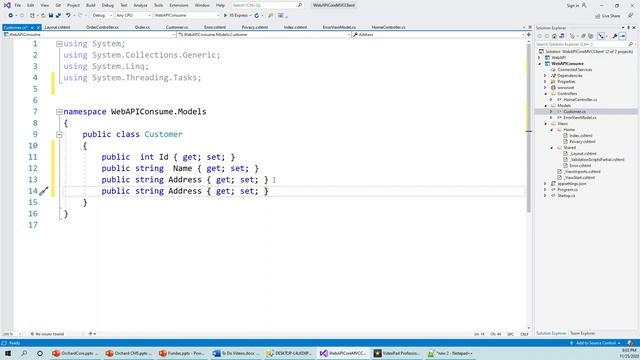Open the Extensions menu
640x360 pixels.
[179, 5]
